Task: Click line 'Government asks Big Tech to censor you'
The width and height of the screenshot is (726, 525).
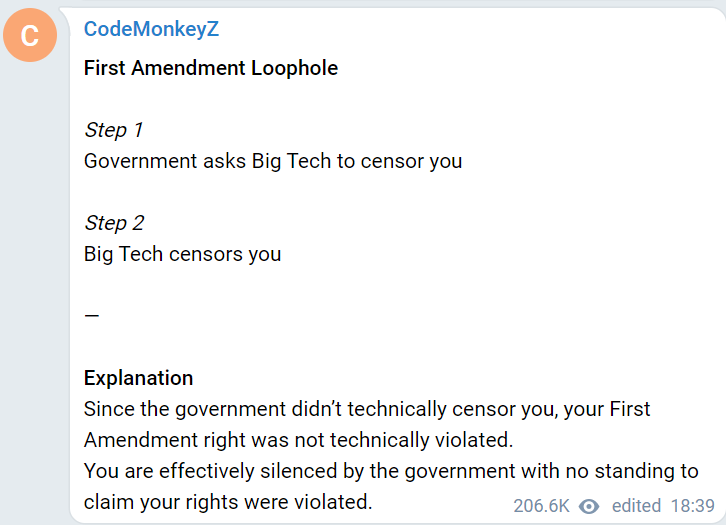Action: (273, 162)
